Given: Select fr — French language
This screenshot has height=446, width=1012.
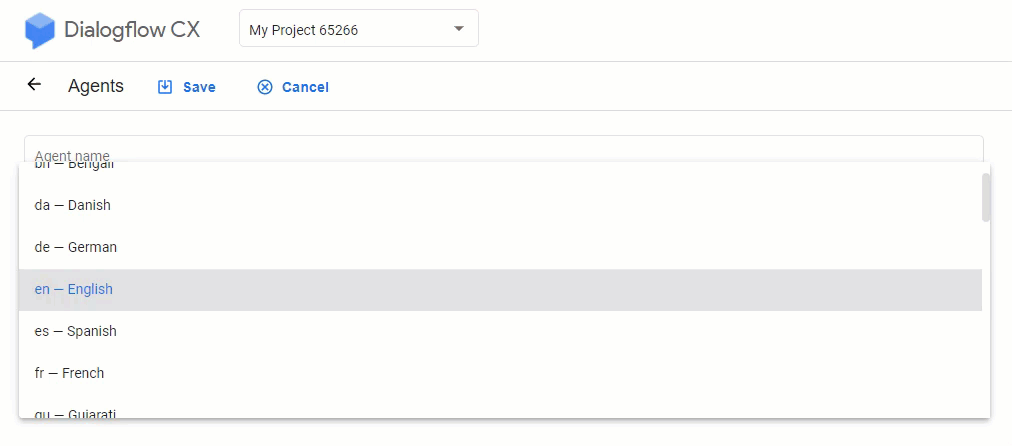Looking at the screenshot, I should (500, 373).
